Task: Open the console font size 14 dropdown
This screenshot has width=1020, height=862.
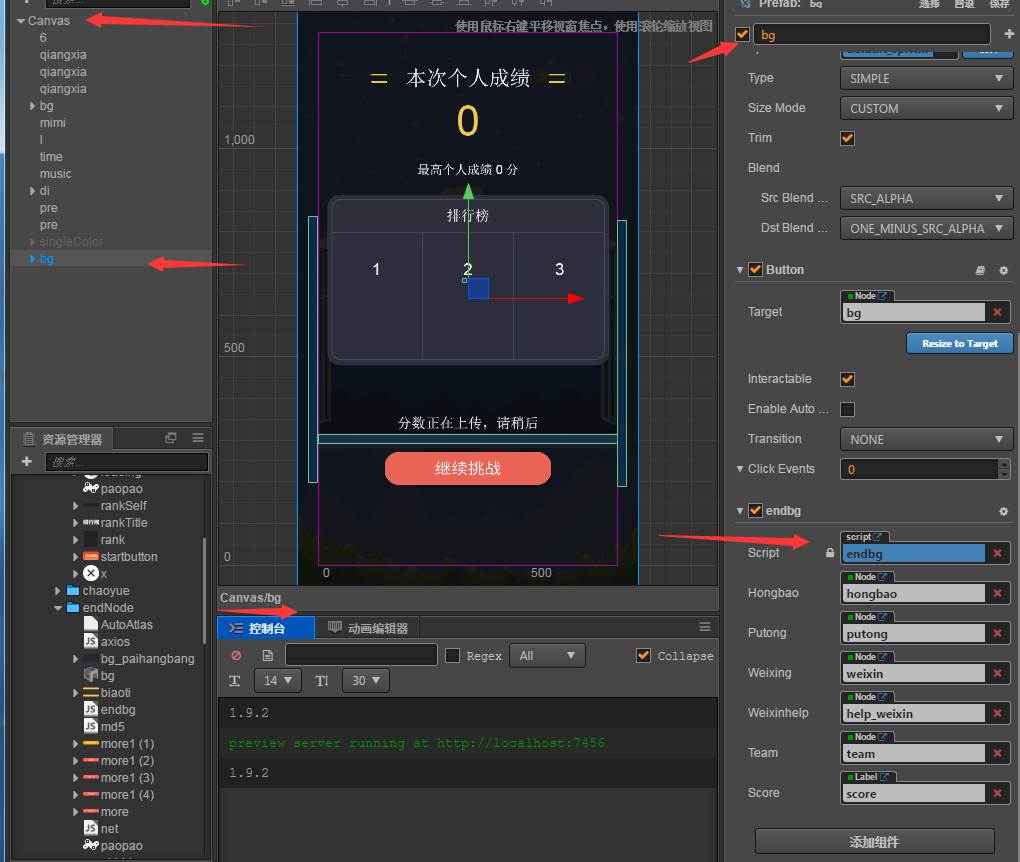Action: click(x=278, y=680)
